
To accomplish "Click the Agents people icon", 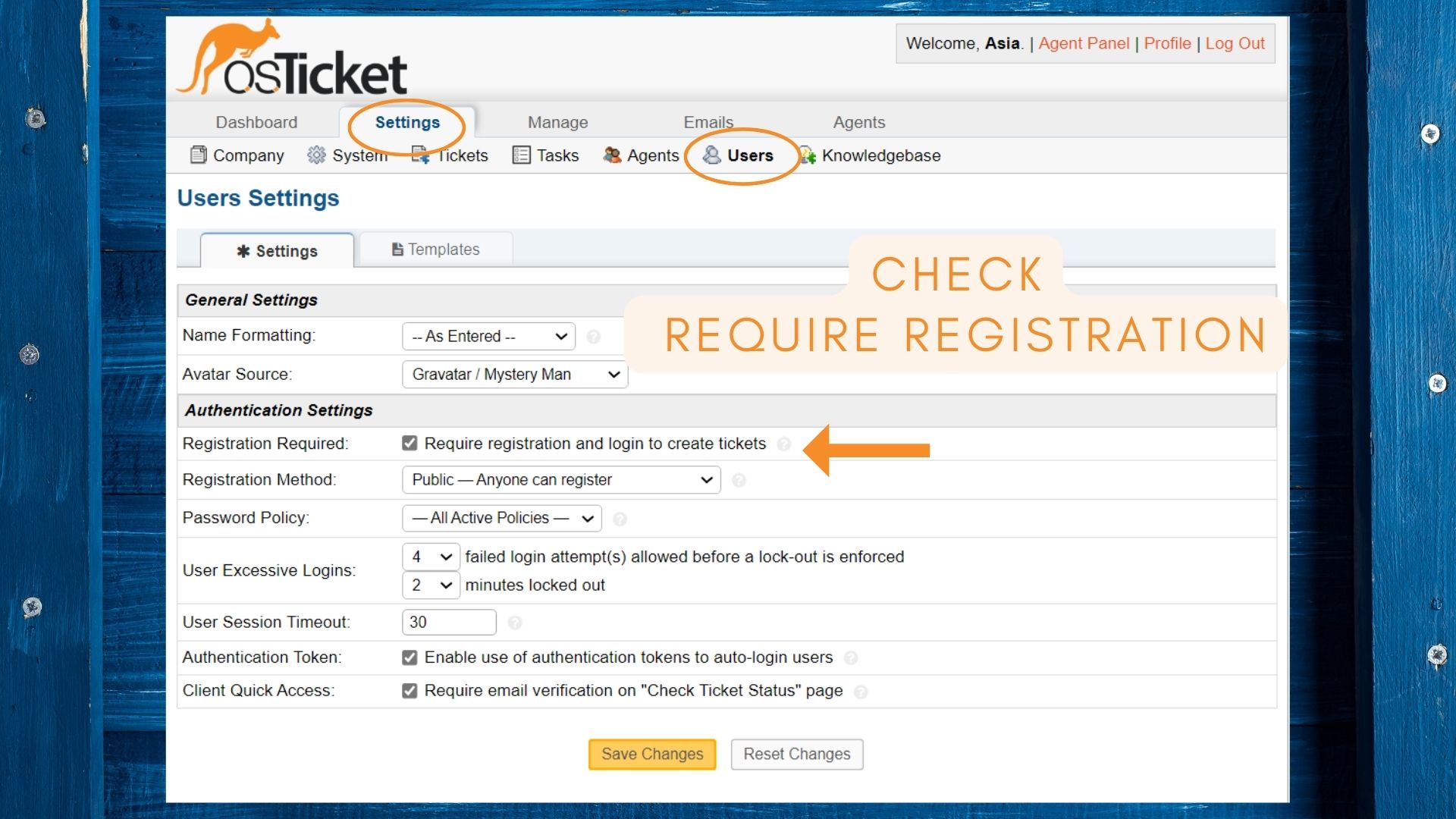I will (612, 155).
